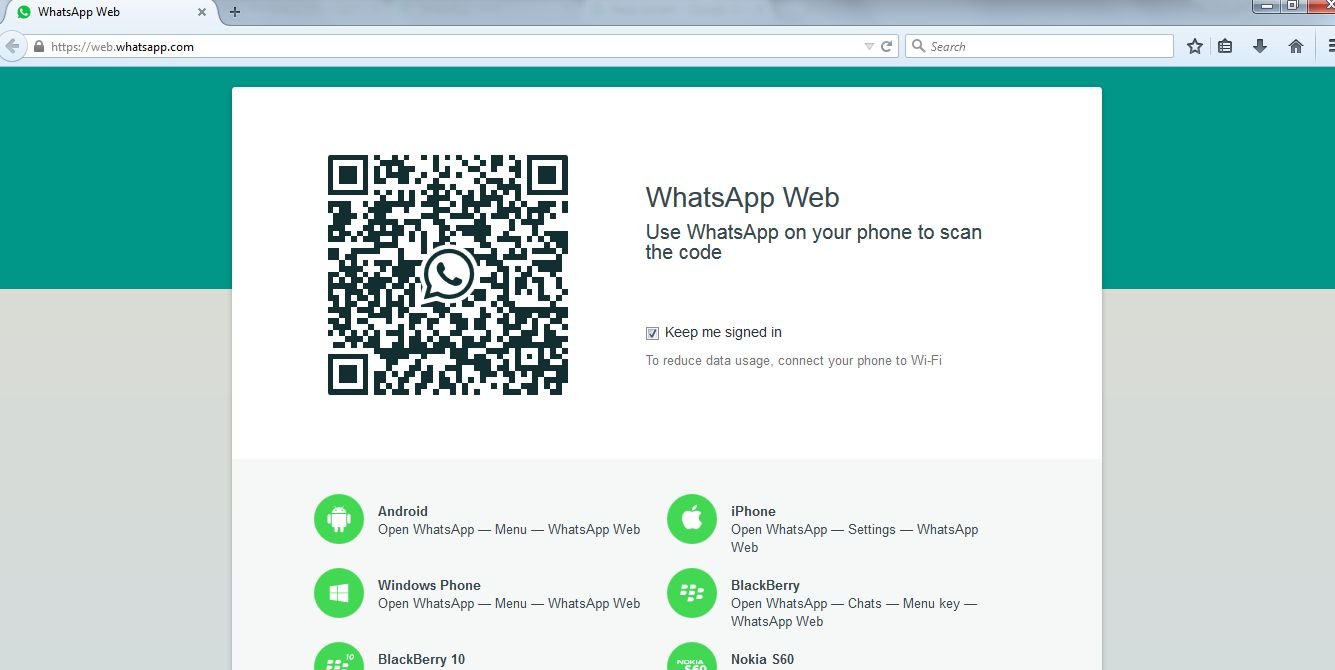Click the QR code image

coord(448,275)
